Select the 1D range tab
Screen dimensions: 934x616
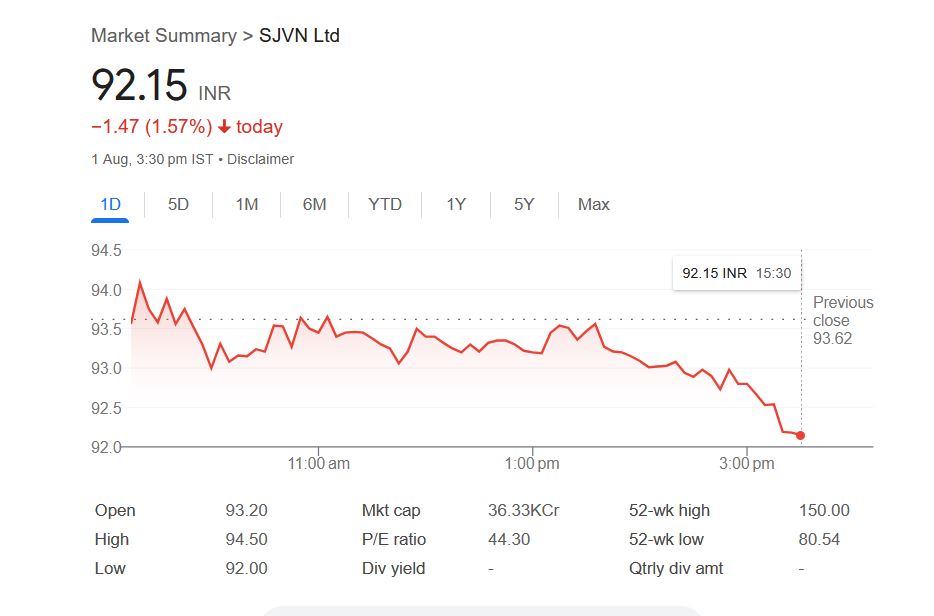pyautogui.click(x=110, y=204)
